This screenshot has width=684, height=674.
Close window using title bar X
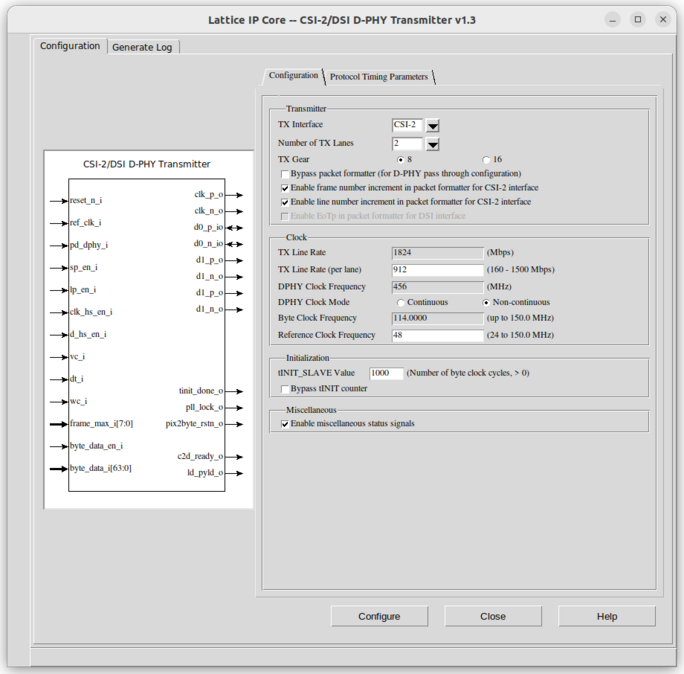tap(663, 19)
